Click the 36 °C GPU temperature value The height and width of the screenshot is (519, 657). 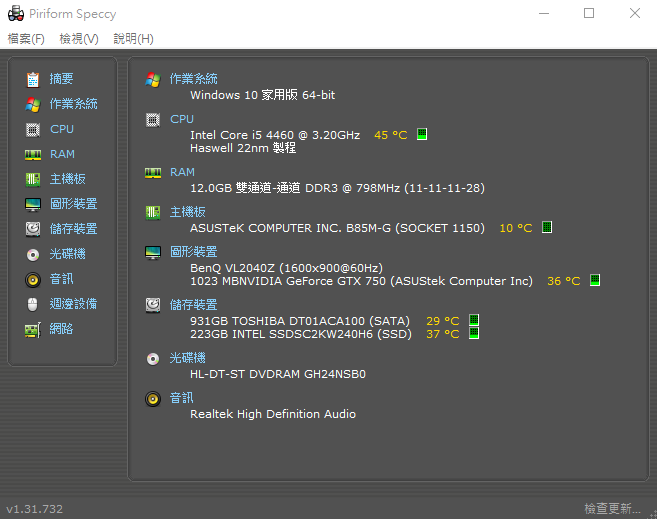tap(564, 281)
